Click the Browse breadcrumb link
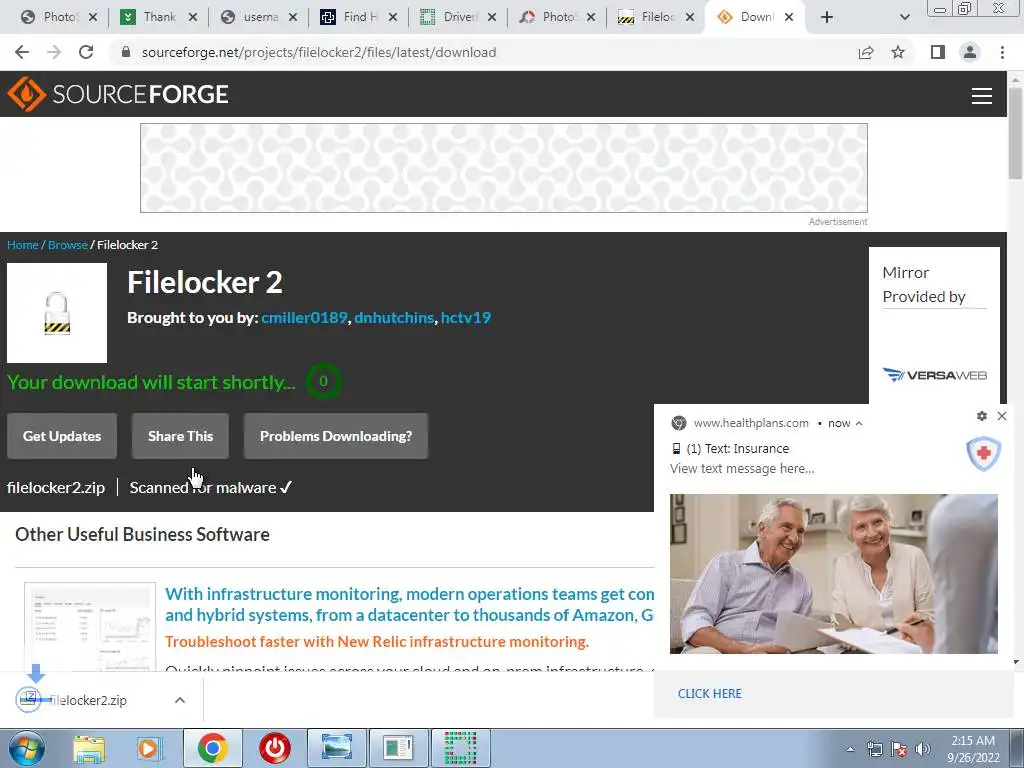 (67, 245)
